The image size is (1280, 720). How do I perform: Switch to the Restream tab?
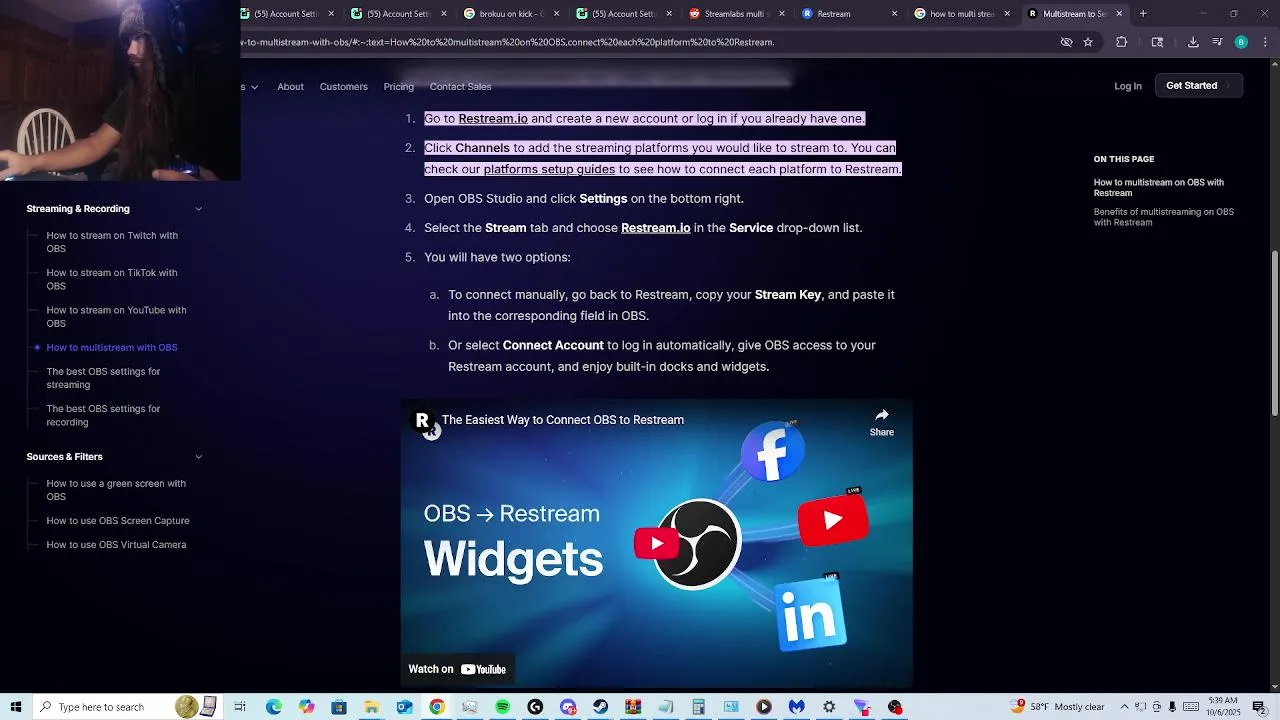pos(848,14)
